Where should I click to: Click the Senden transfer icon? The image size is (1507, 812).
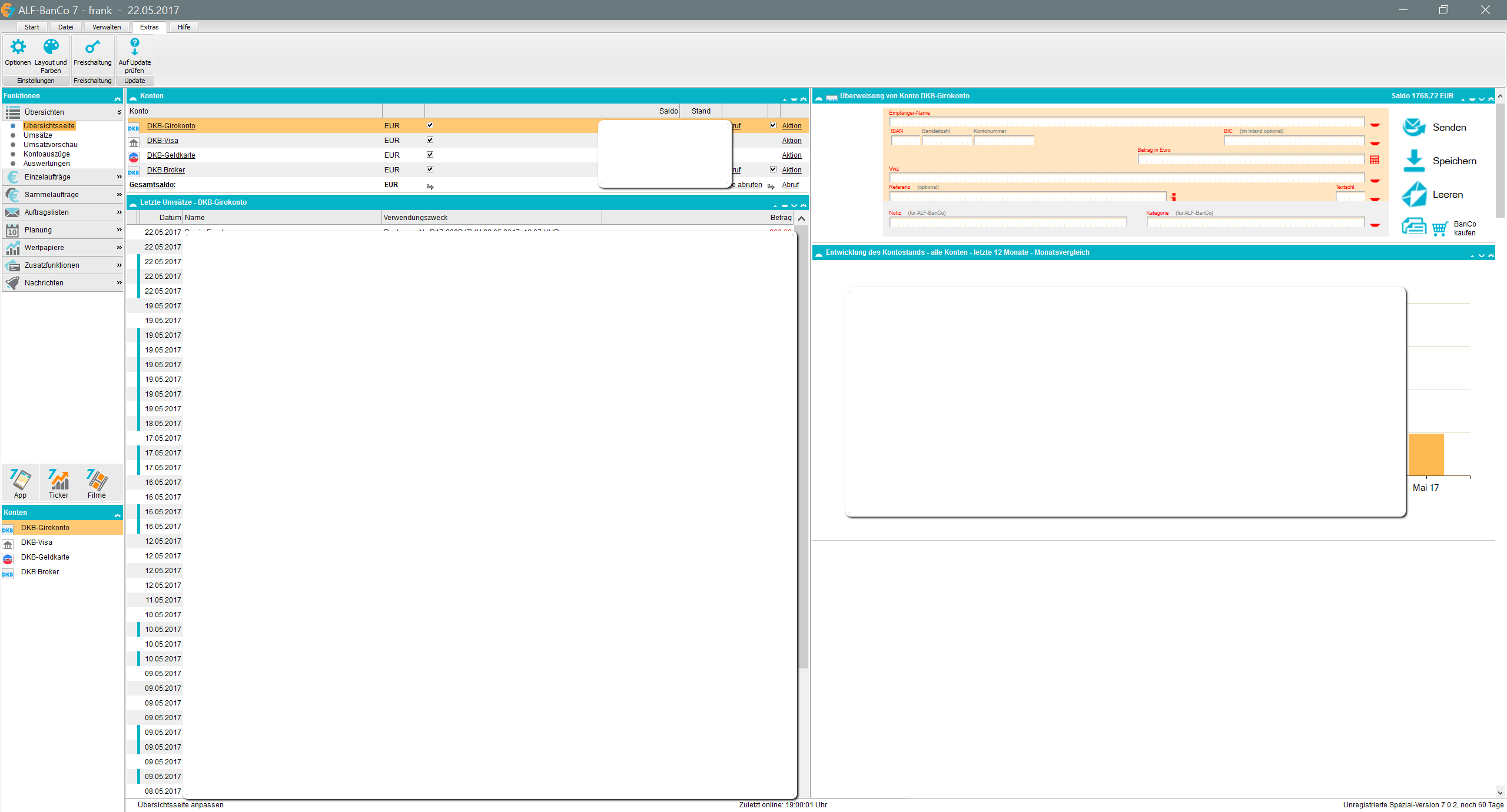(x=1414, y=127)
